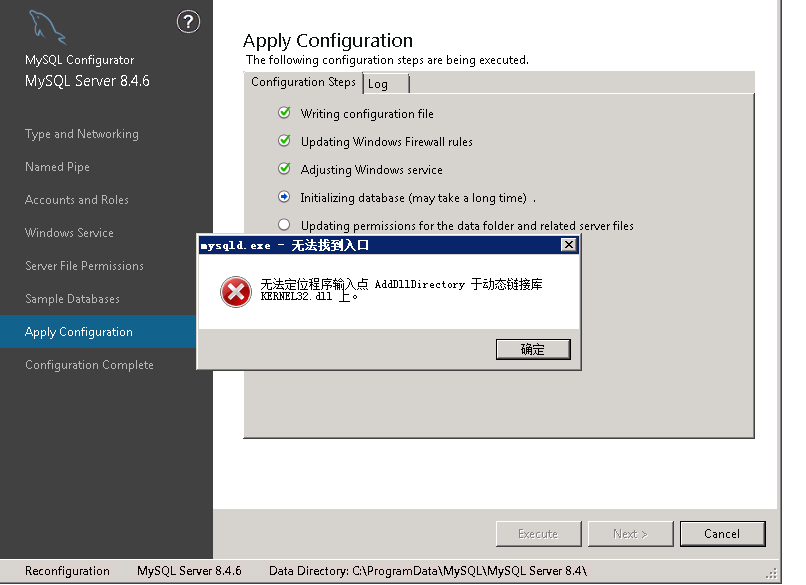Open the Sample Databases step
The width and height of the screenshot is (806, 585).
pyautogui.click(x=72, y=299)
